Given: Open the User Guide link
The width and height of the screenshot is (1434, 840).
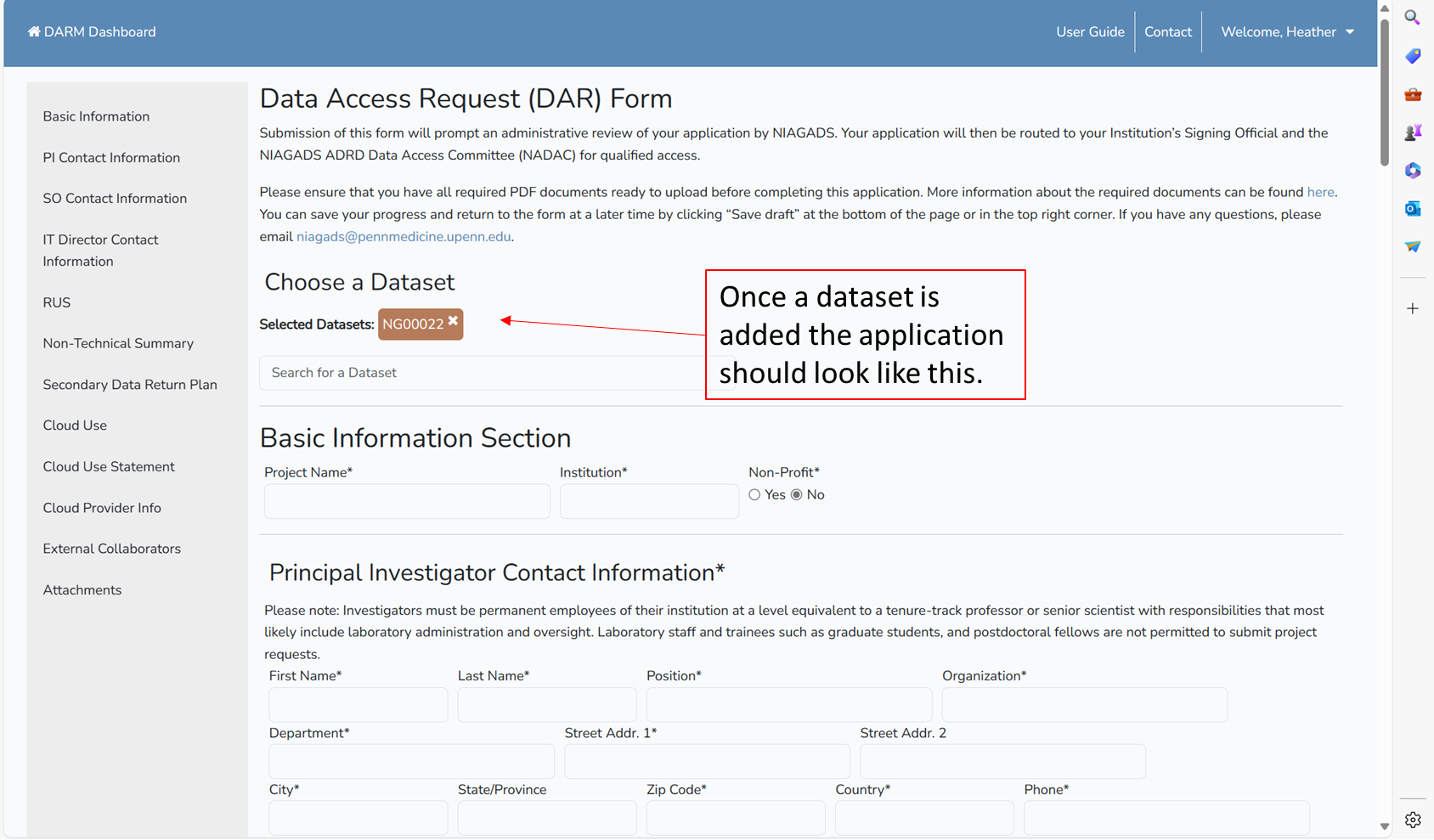Looking at the screenshot, I should [1090, 32].
